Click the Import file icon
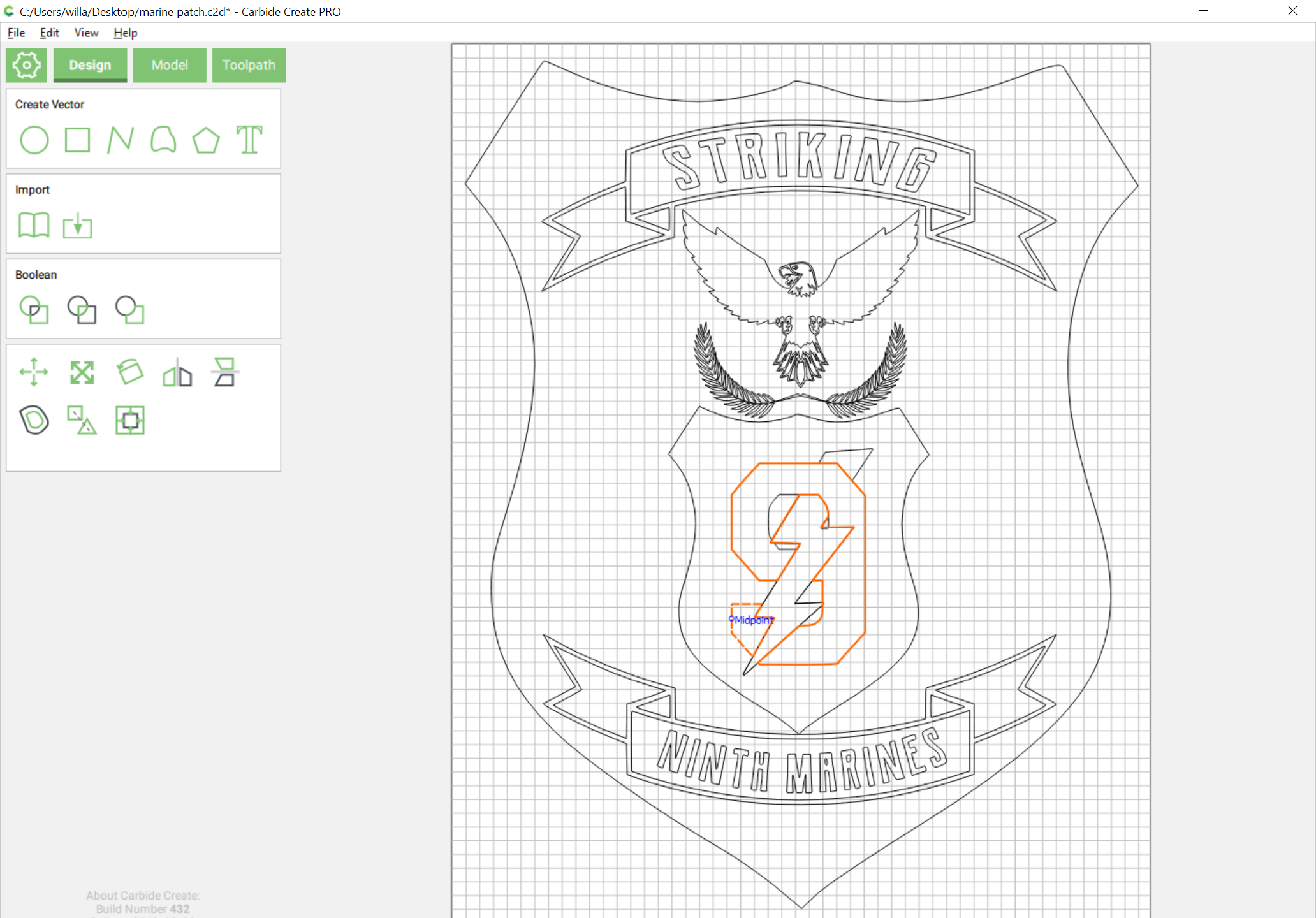Screen dimensions: 1316x918 tap(77, 226)
